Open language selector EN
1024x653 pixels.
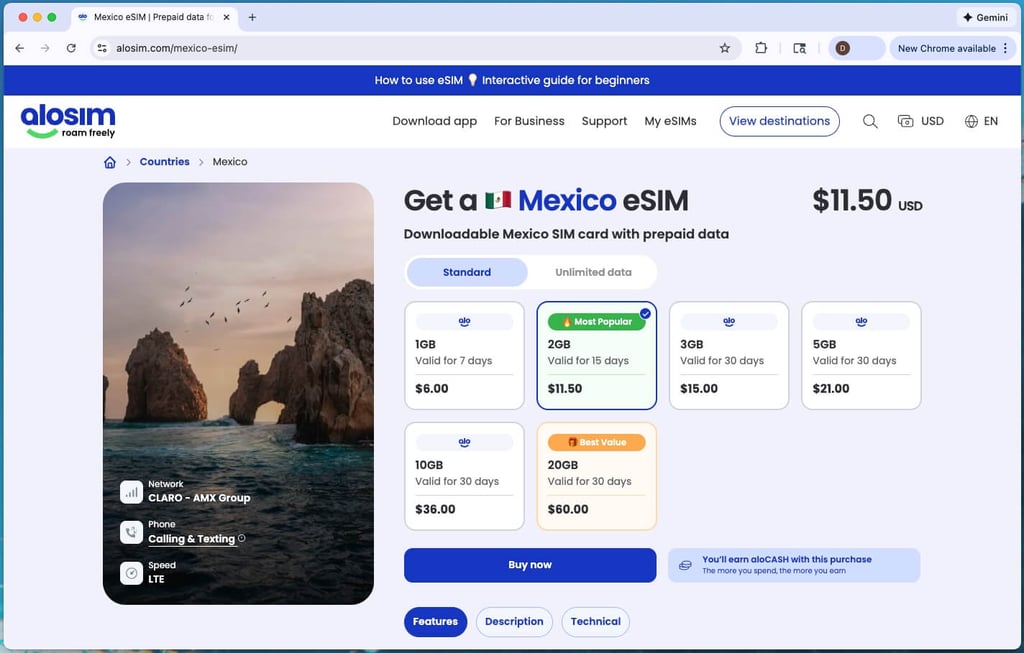[x=982, y=121]
